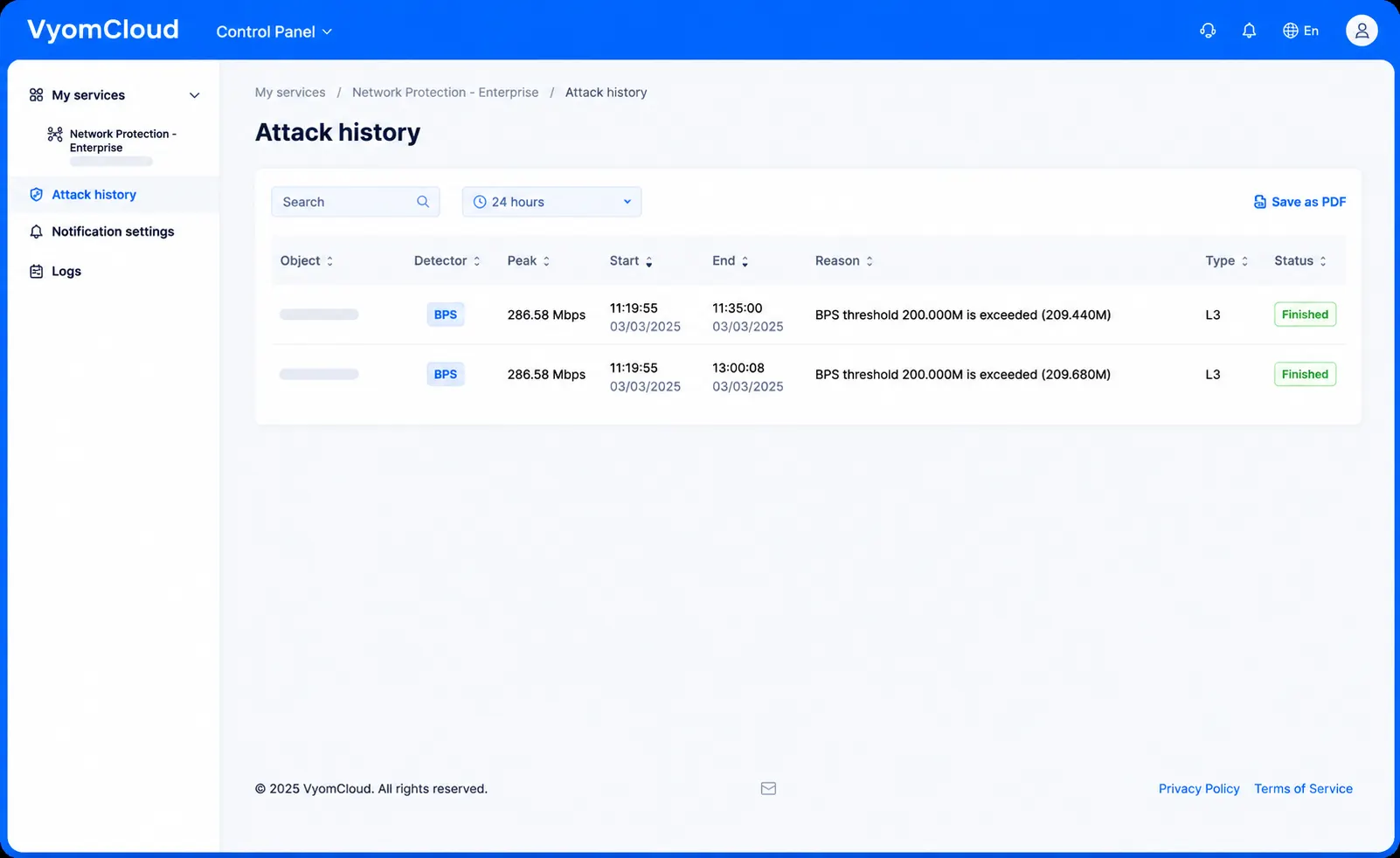Select Network Protection - Enterprise service
Screen dimensions: 1400x858
tap(122, 141)
